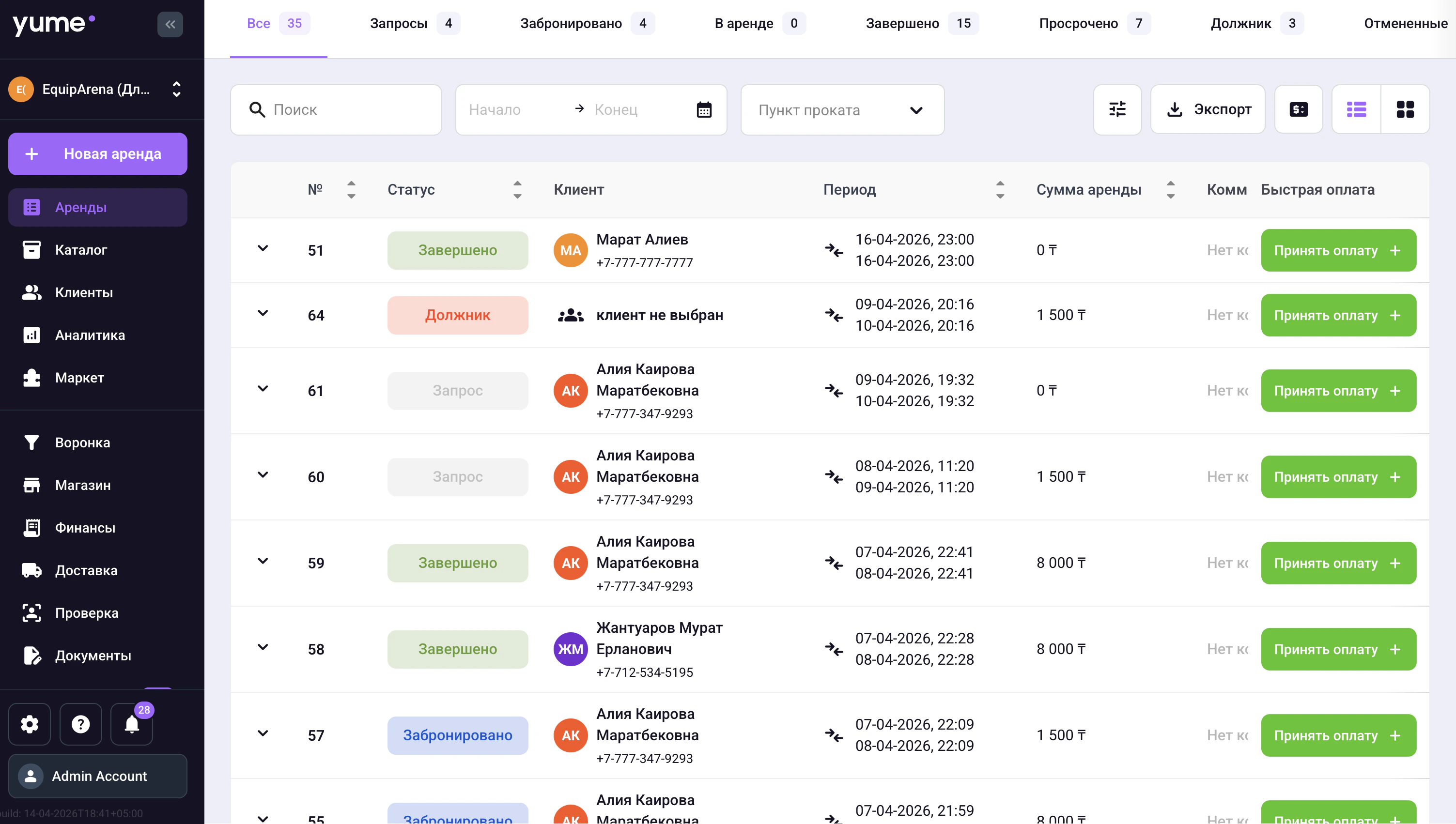Viewport: 1456px width, 824px height.
Task: Sort by Сумма аренды column
Action: [x=1170, y=190]
